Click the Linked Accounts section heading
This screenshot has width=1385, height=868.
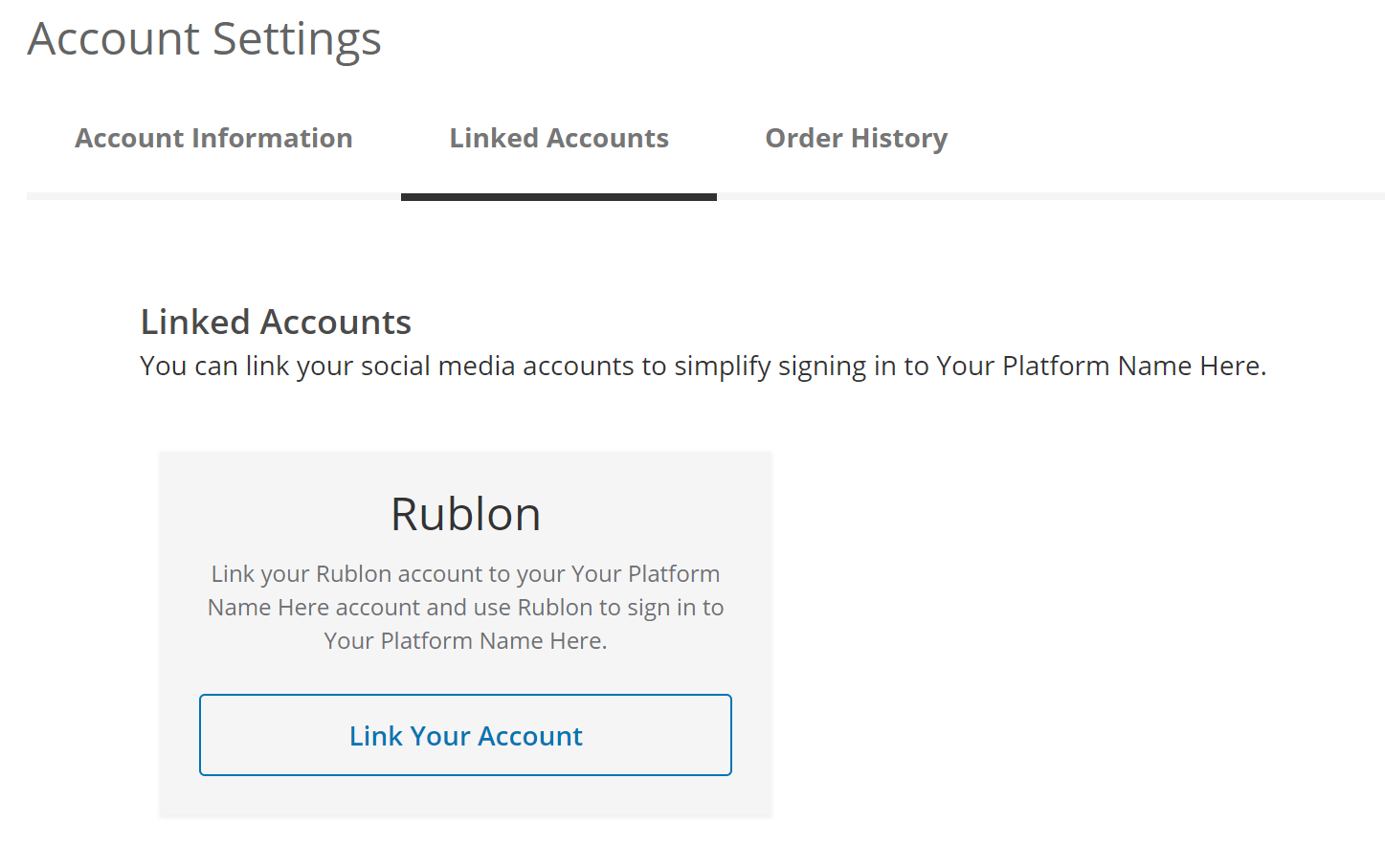(x=276, y=323)
